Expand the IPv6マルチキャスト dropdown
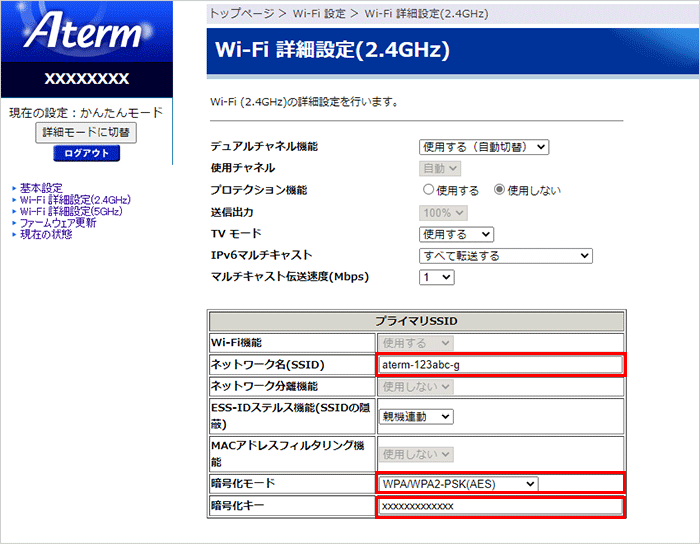 pos(505,256)
